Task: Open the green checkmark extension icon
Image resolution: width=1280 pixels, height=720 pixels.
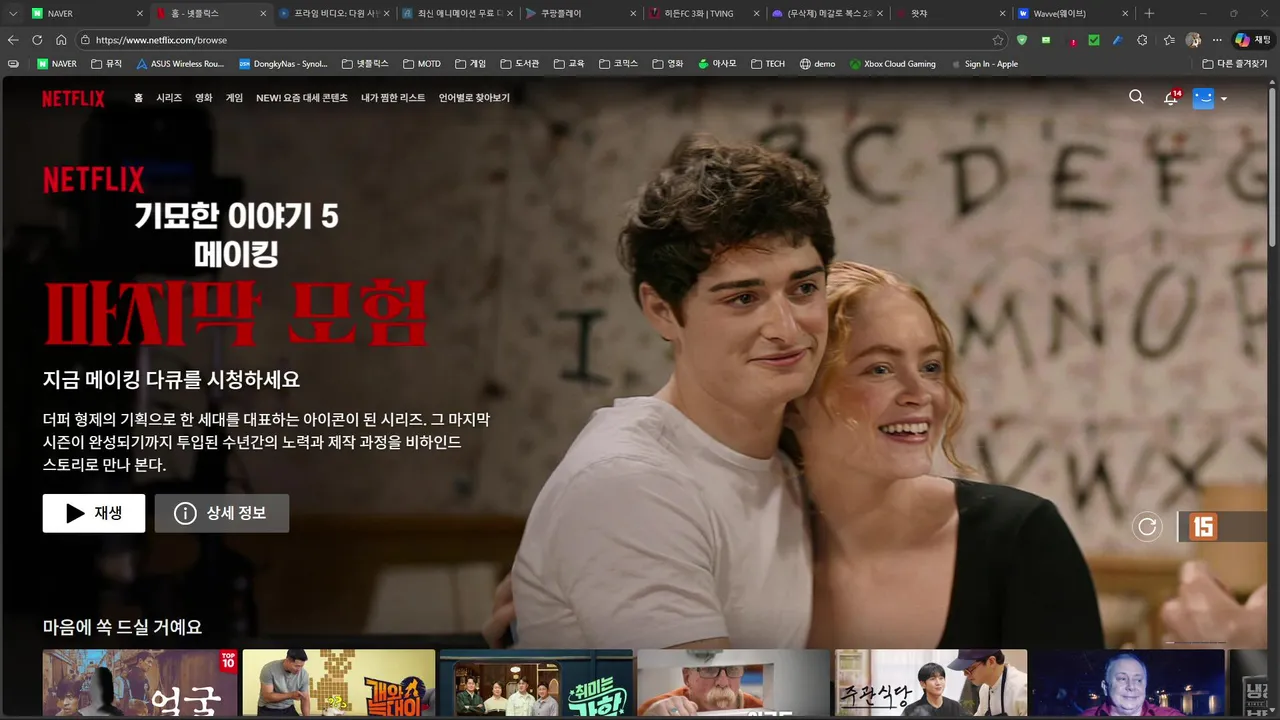Action: pos(1093,40)
